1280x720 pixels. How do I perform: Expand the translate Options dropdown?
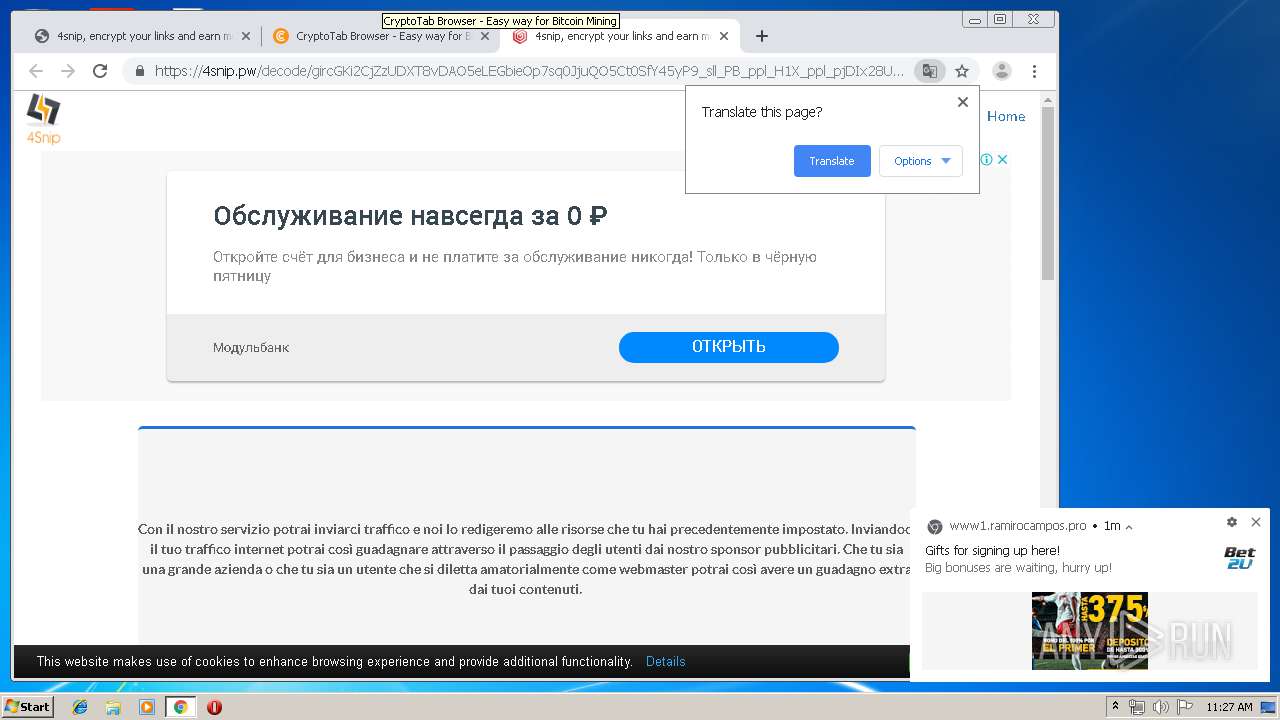tap(921, 161)
